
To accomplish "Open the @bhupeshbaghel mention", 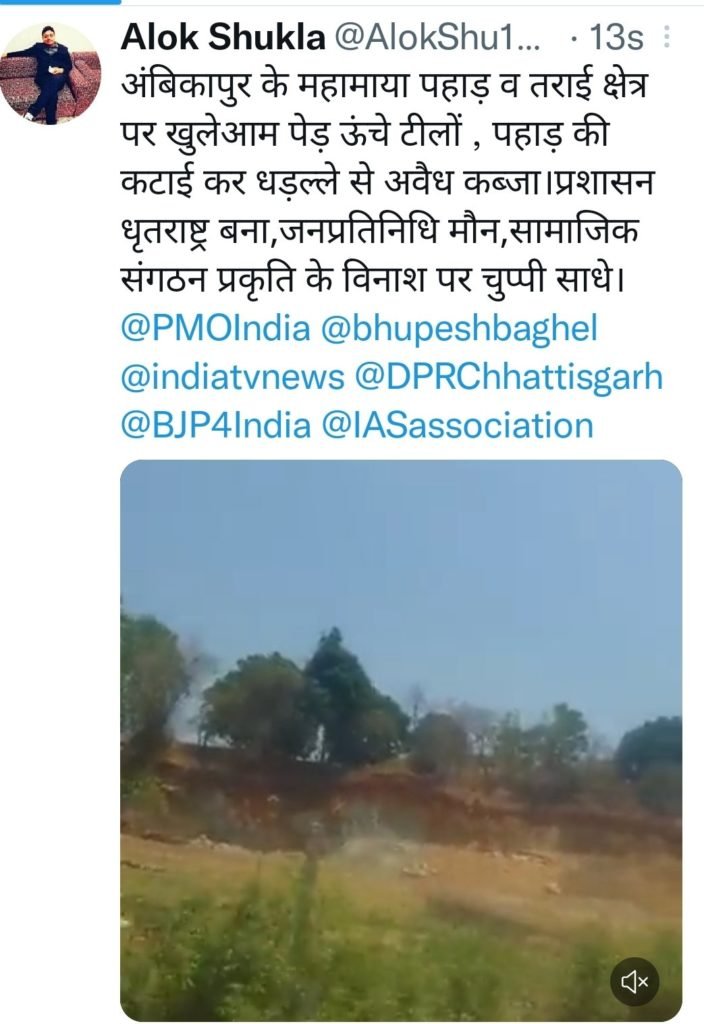I will (x=459, y=328).
